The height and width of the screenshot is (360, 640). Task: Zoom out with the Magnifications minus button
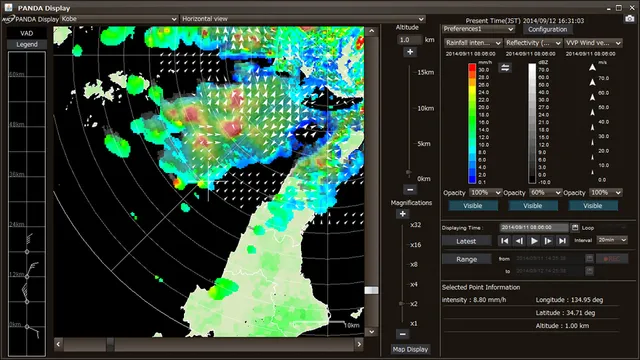[x=402, y=334]
